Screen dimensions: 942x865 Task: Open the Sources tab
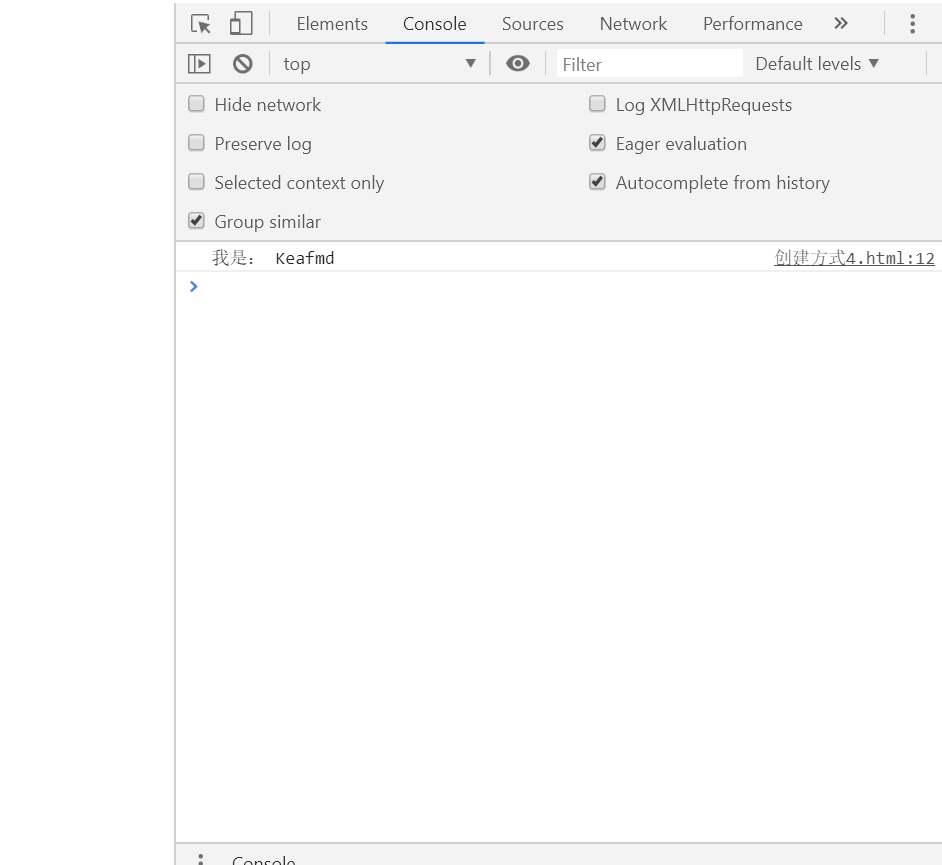(532, 24)
